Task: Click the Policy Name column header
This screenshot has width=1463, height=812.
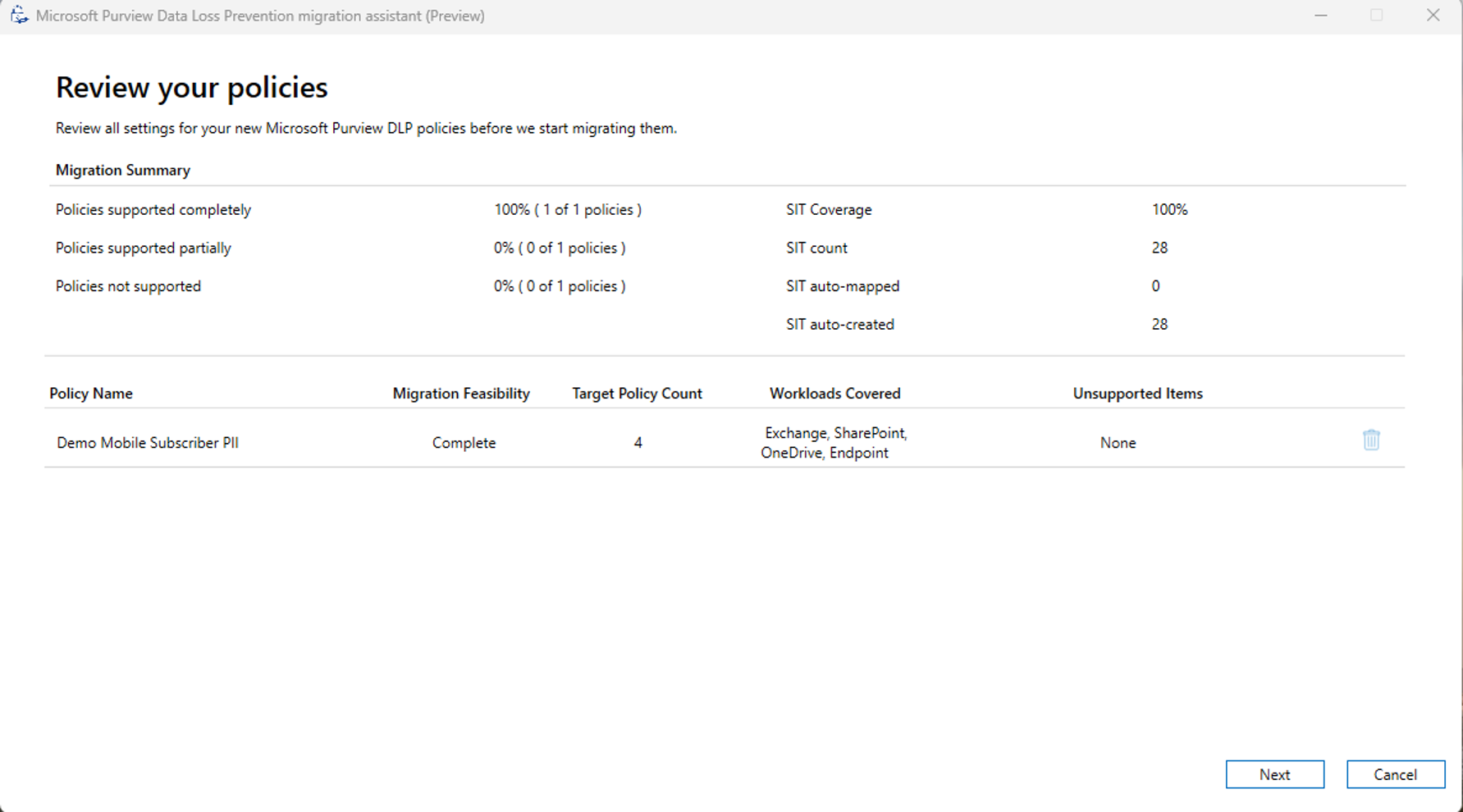Action: pyautogui.click(x=91, y=393)
